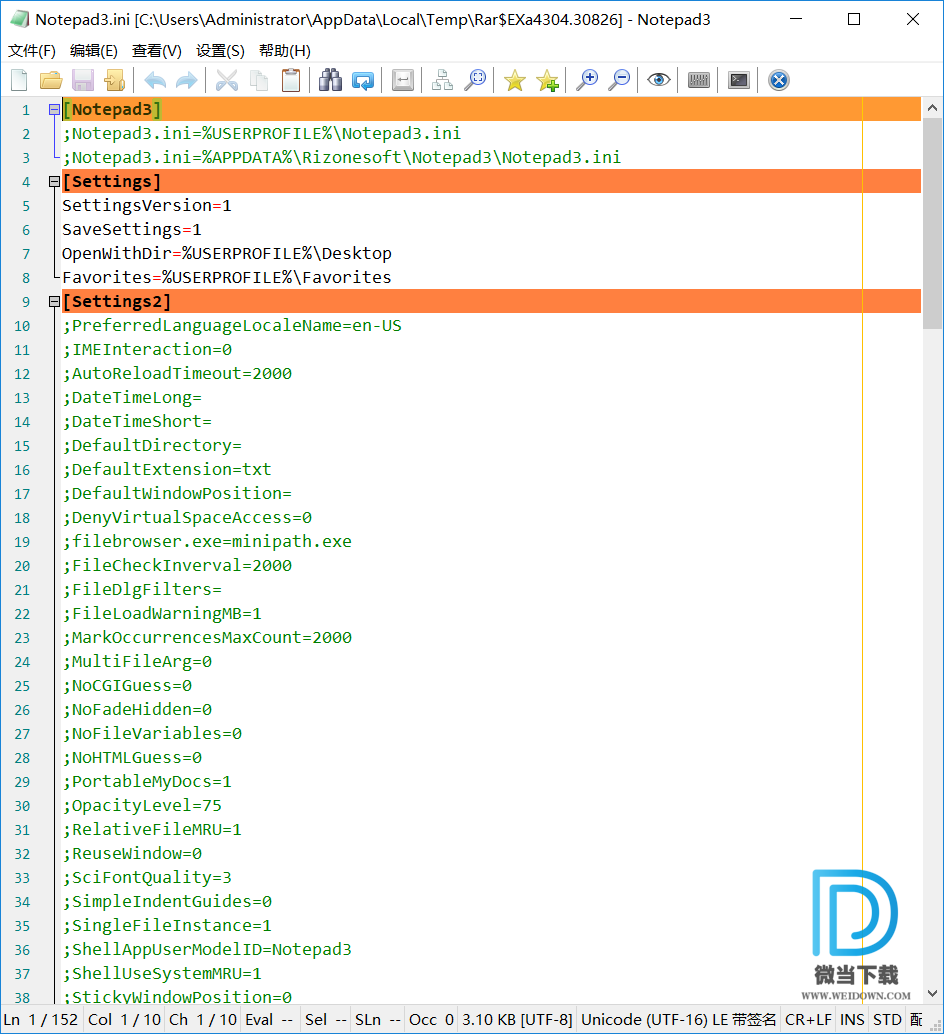Click the Col 1 / 10 status field
Screen dimensions: 944x1034
coord(124,1019)
